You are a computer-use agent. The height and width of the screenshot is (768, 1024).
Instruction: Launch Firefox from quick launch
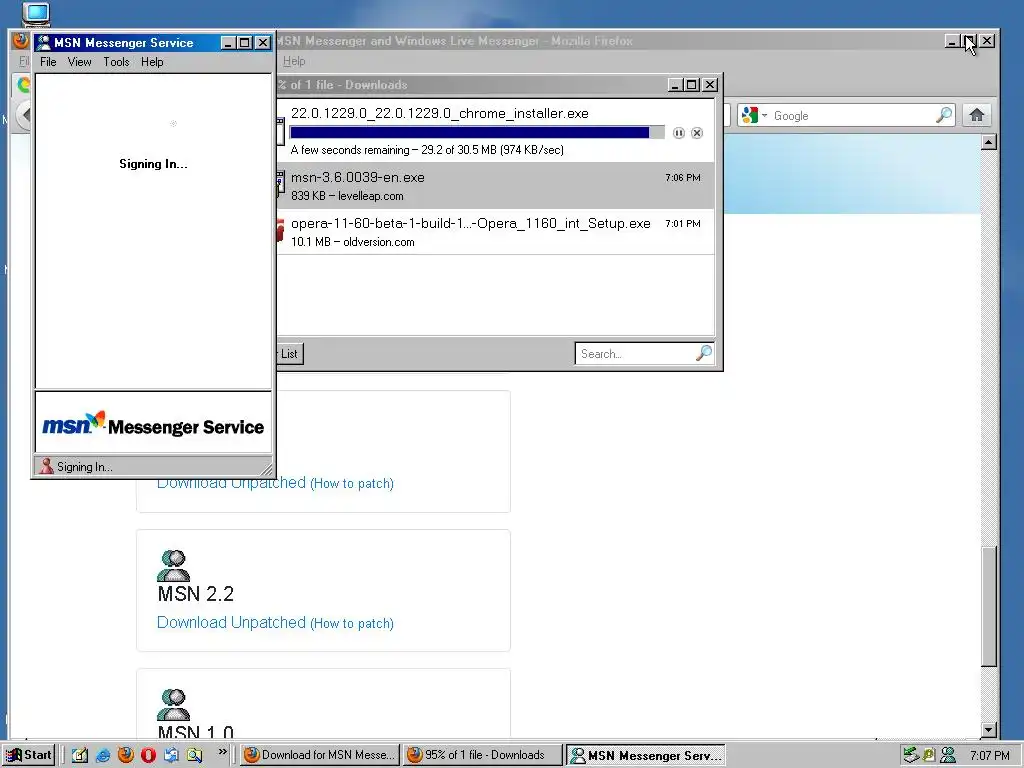(125, 755)
